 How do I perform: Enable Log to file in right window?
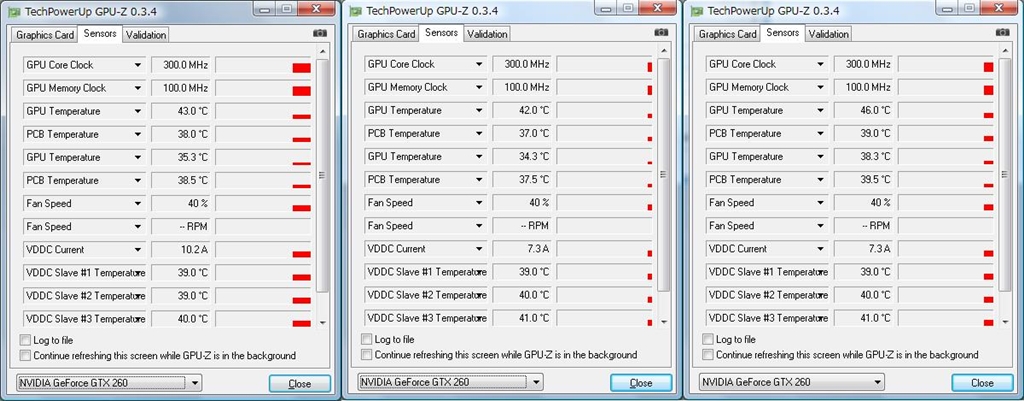[709, 340]
